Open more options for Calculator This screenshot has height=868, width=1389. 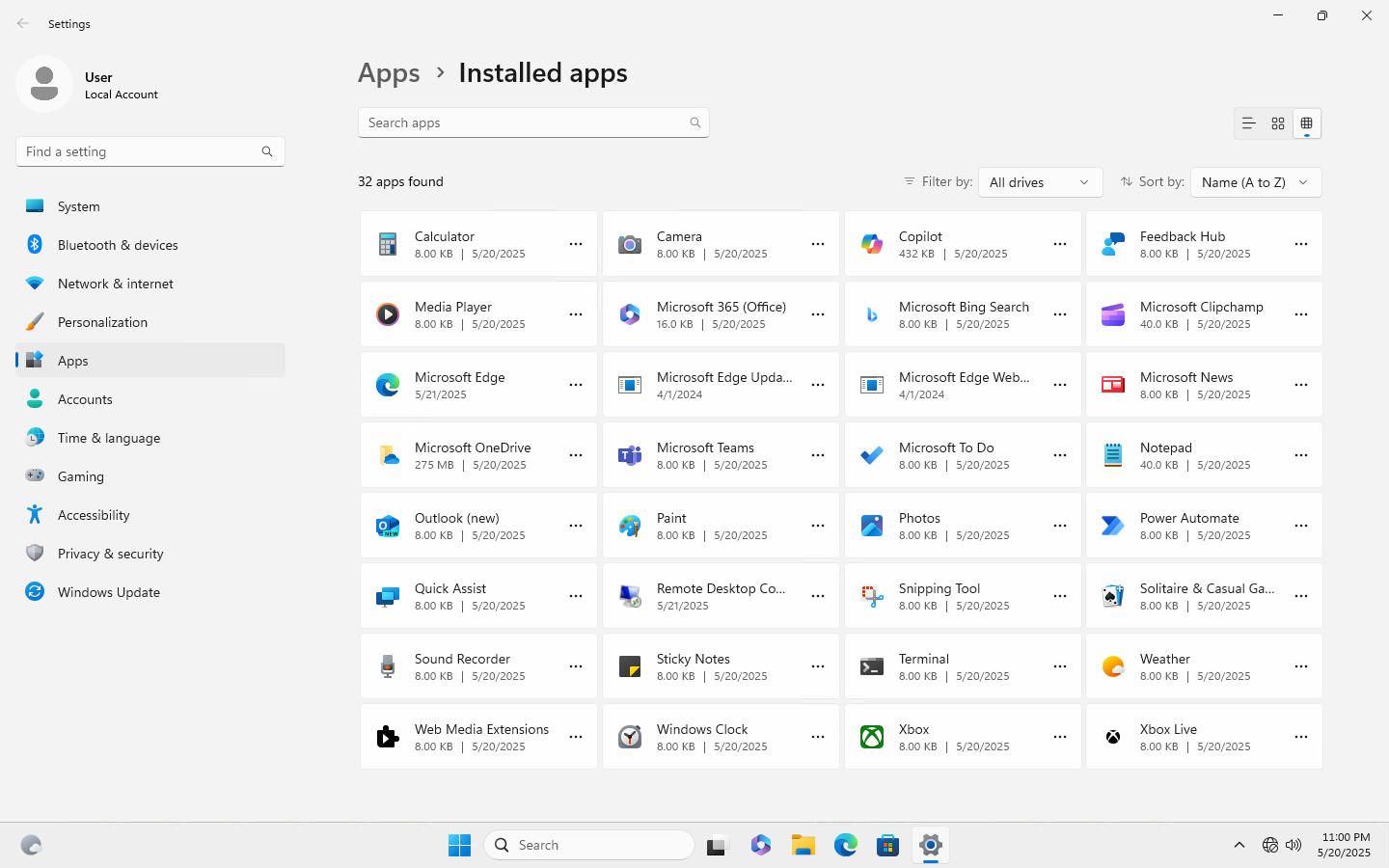pyautogui.click(x=576, y=244)
